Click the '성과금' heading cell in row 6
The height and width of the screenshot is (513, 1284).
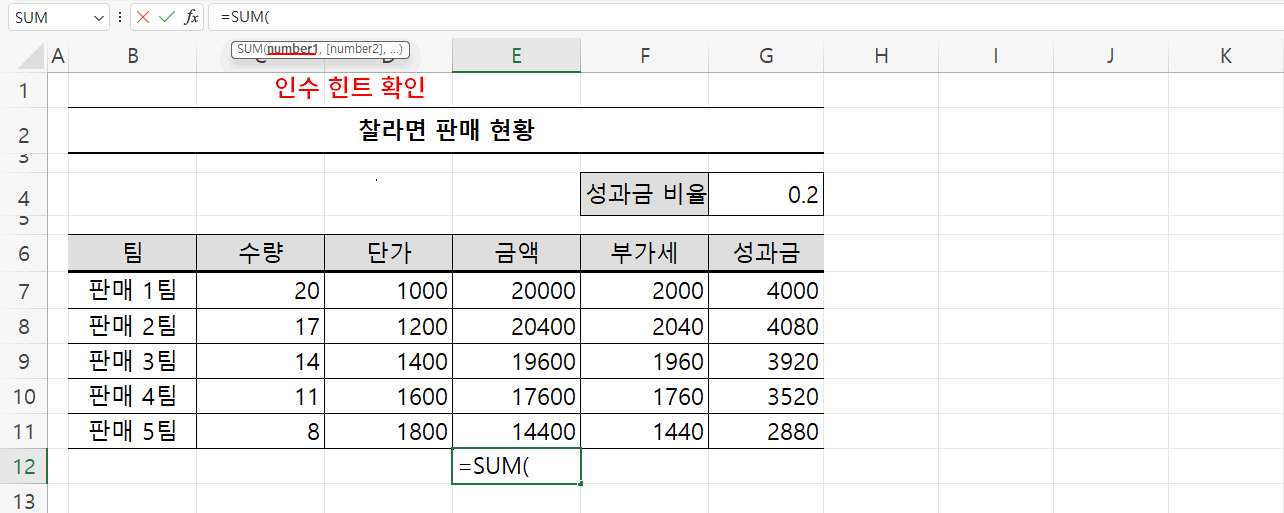(x=766, y=253)
